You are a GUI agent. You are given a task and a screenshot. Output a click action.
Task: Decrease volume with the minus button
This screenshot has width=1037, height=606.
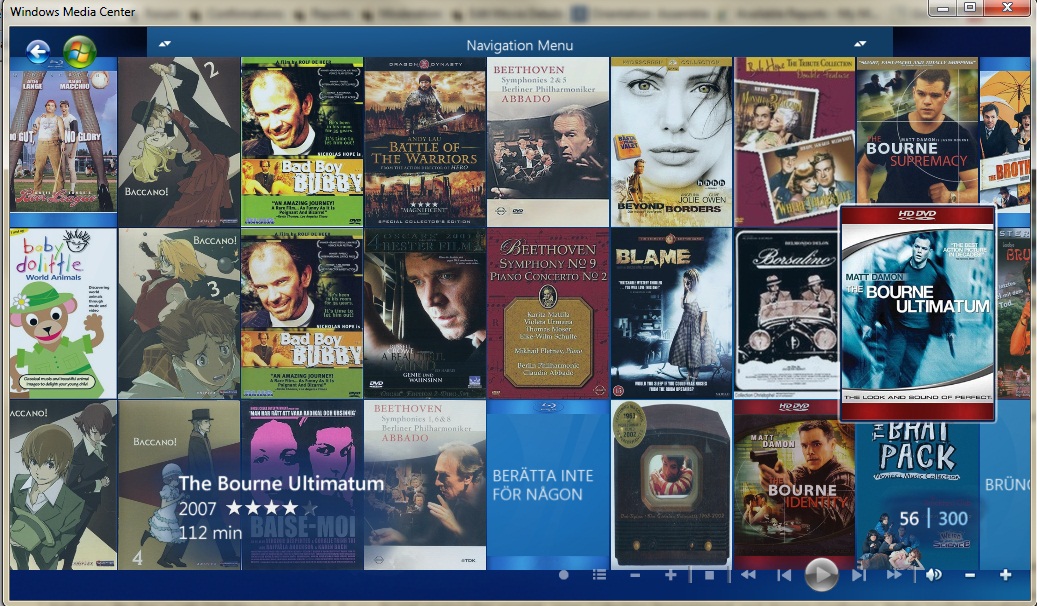click(969, 575)
